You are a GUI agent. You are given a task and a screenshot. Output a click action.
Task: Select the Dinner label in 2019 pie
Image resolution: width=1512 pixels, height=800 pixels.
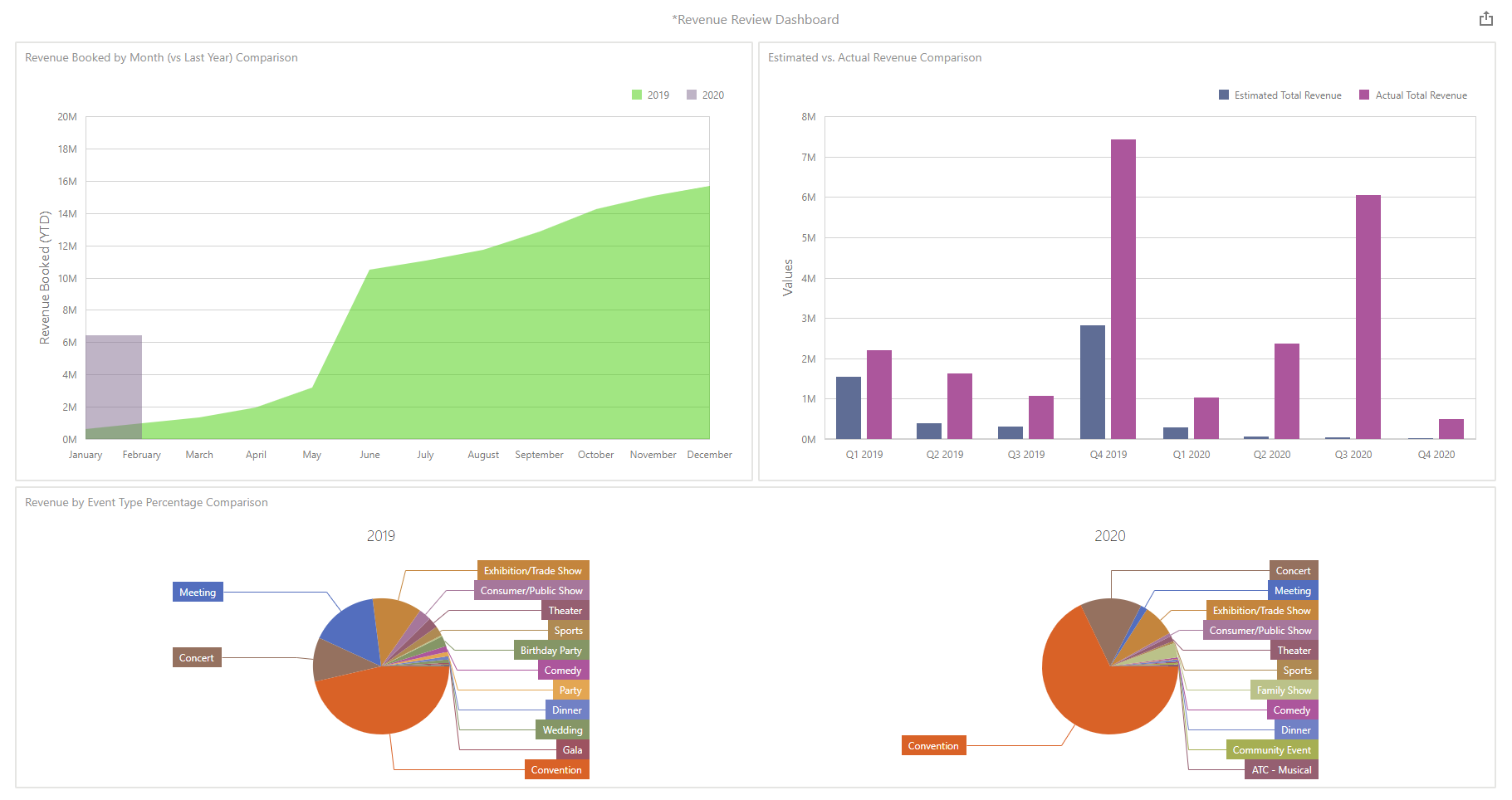(567, 710)
